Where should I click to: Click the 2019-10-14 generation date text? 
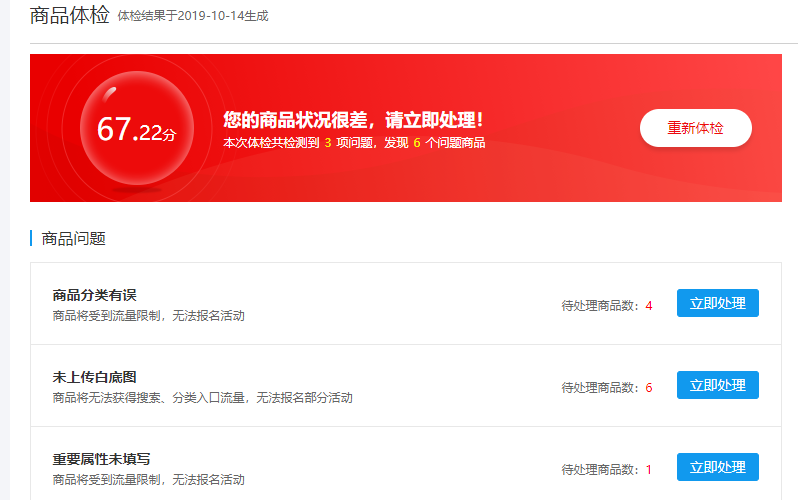(x=193, y=17)
